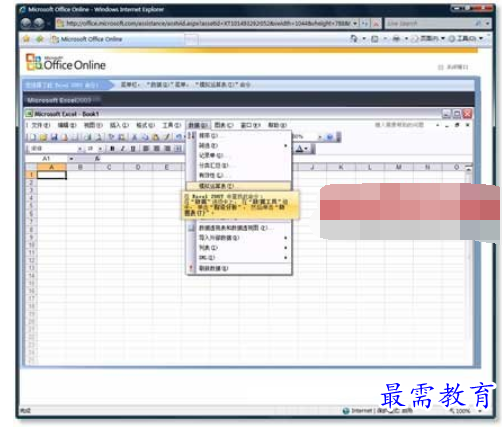This screenshot has width=502, height=427.
Task: Click the Paste icon in Excel toolbar
Action: click(x=156, y=137)
